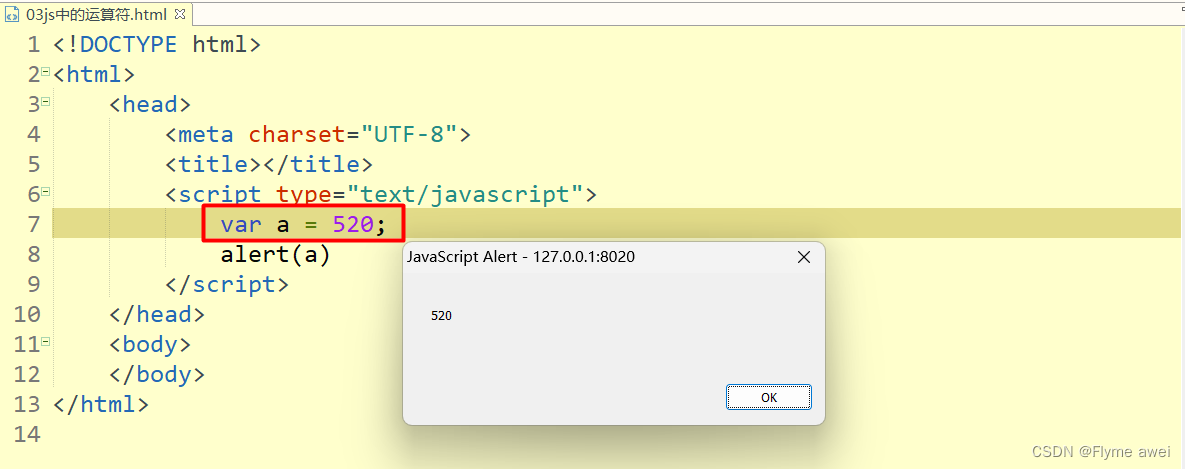Select the 03js中的运算符.html editor tab
Image resolution: width=1185 pixels, height=469 pixels.
(x=97, y=14)
